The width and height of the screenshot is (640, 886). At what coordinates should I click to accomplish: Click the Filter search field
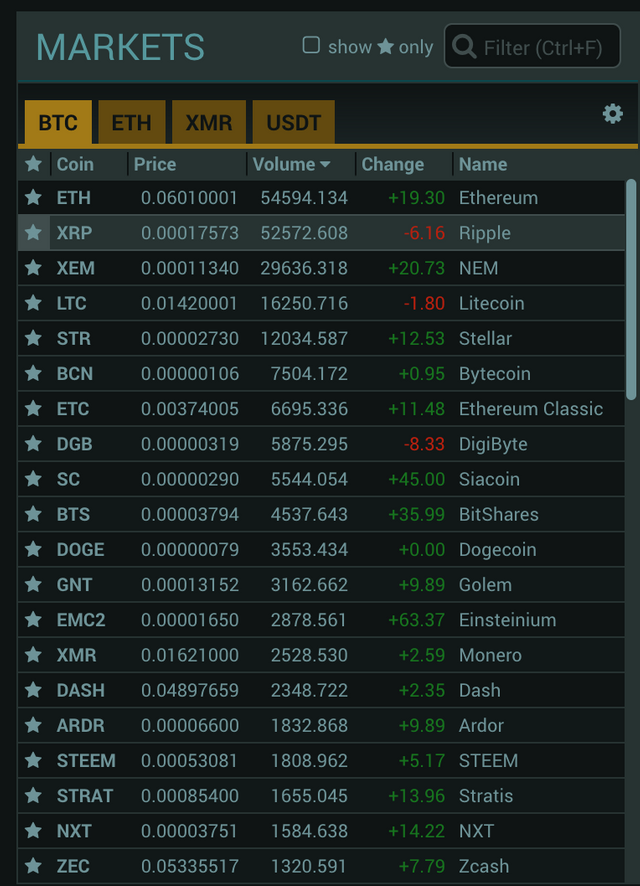(532, 46)
